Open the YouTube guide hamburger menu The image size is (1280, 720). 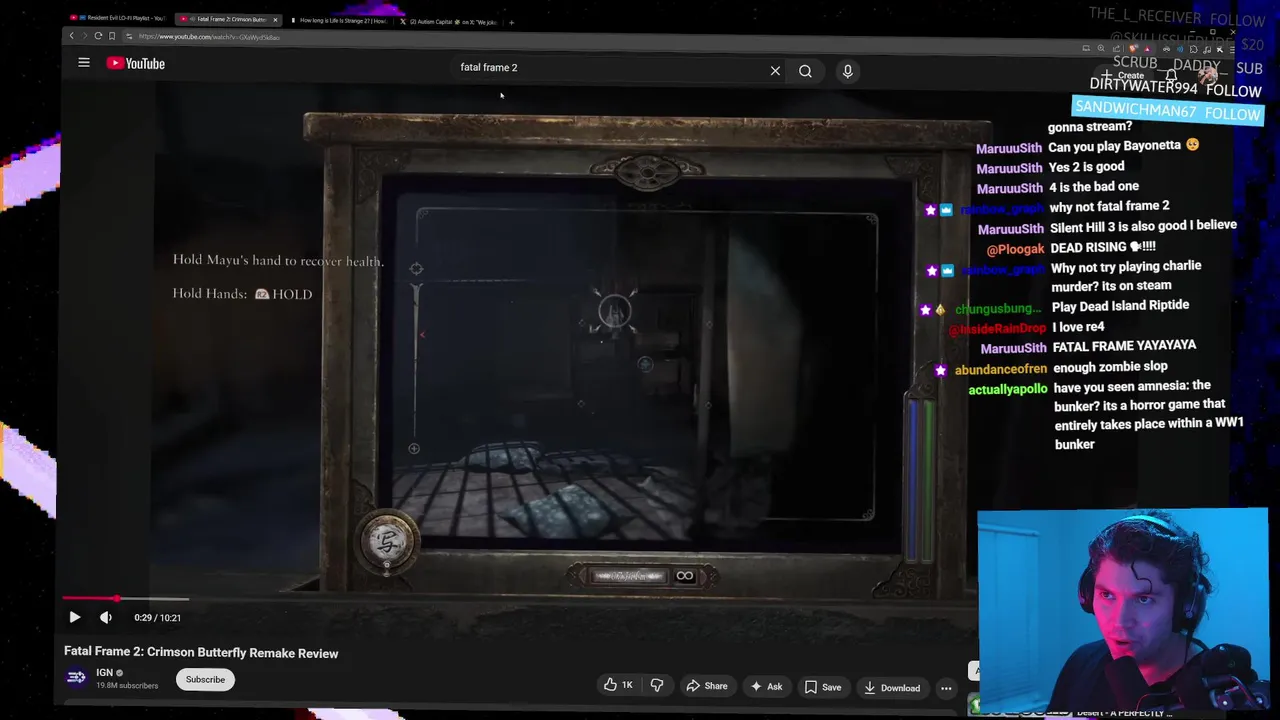pyautogui.click(x=84, y=63)
